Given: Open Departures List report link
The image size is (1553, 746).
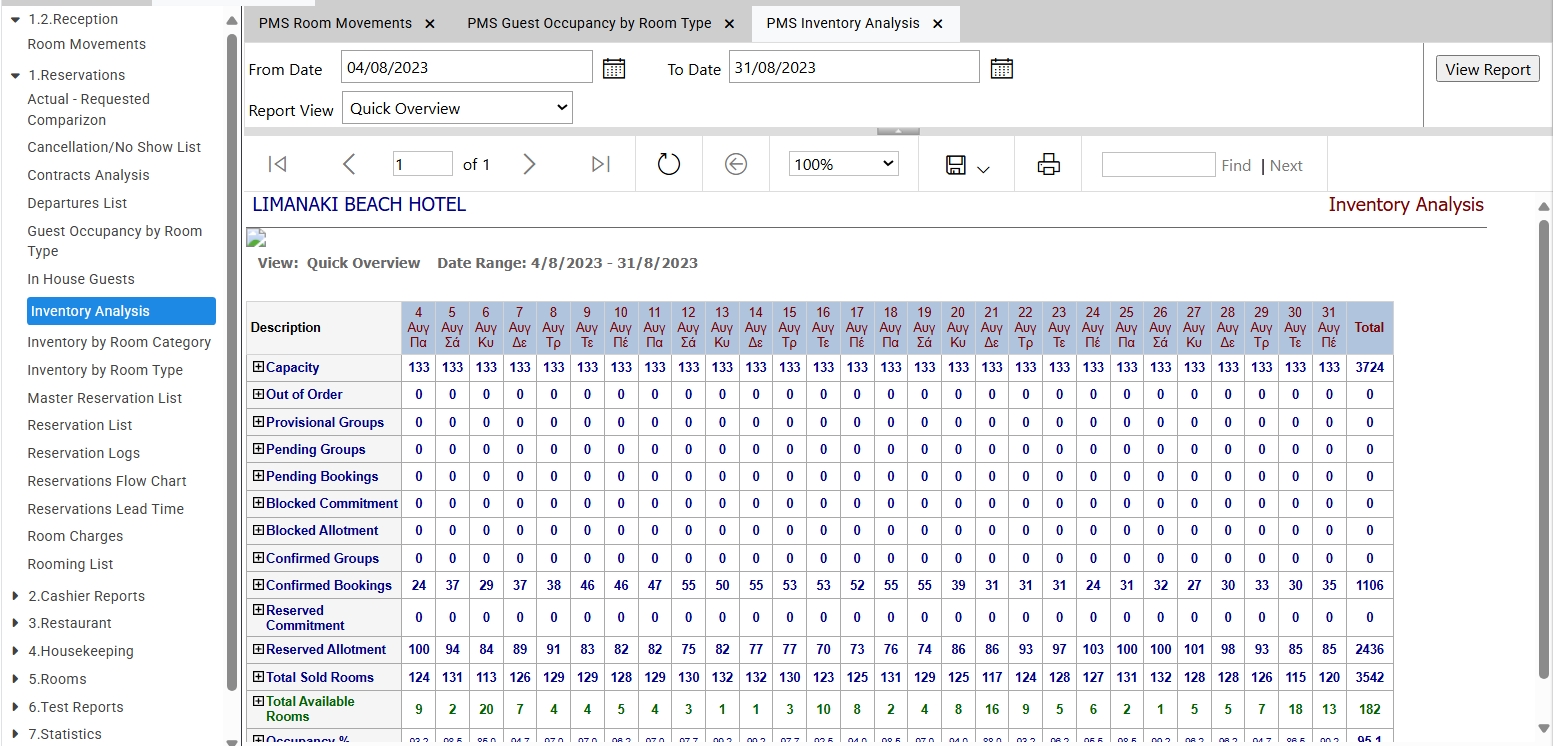Looking at the screenshot, I should click(x=77, y=203).
